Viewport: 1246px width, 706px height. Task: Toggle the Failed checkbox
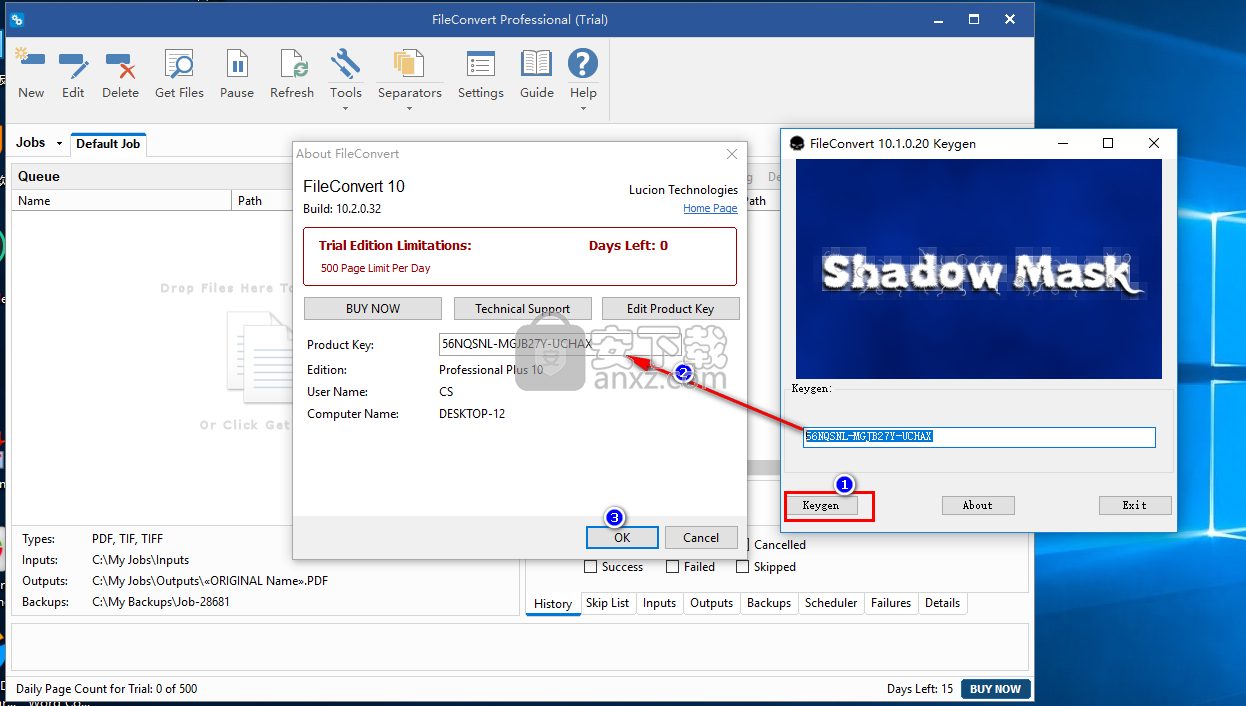673,567
